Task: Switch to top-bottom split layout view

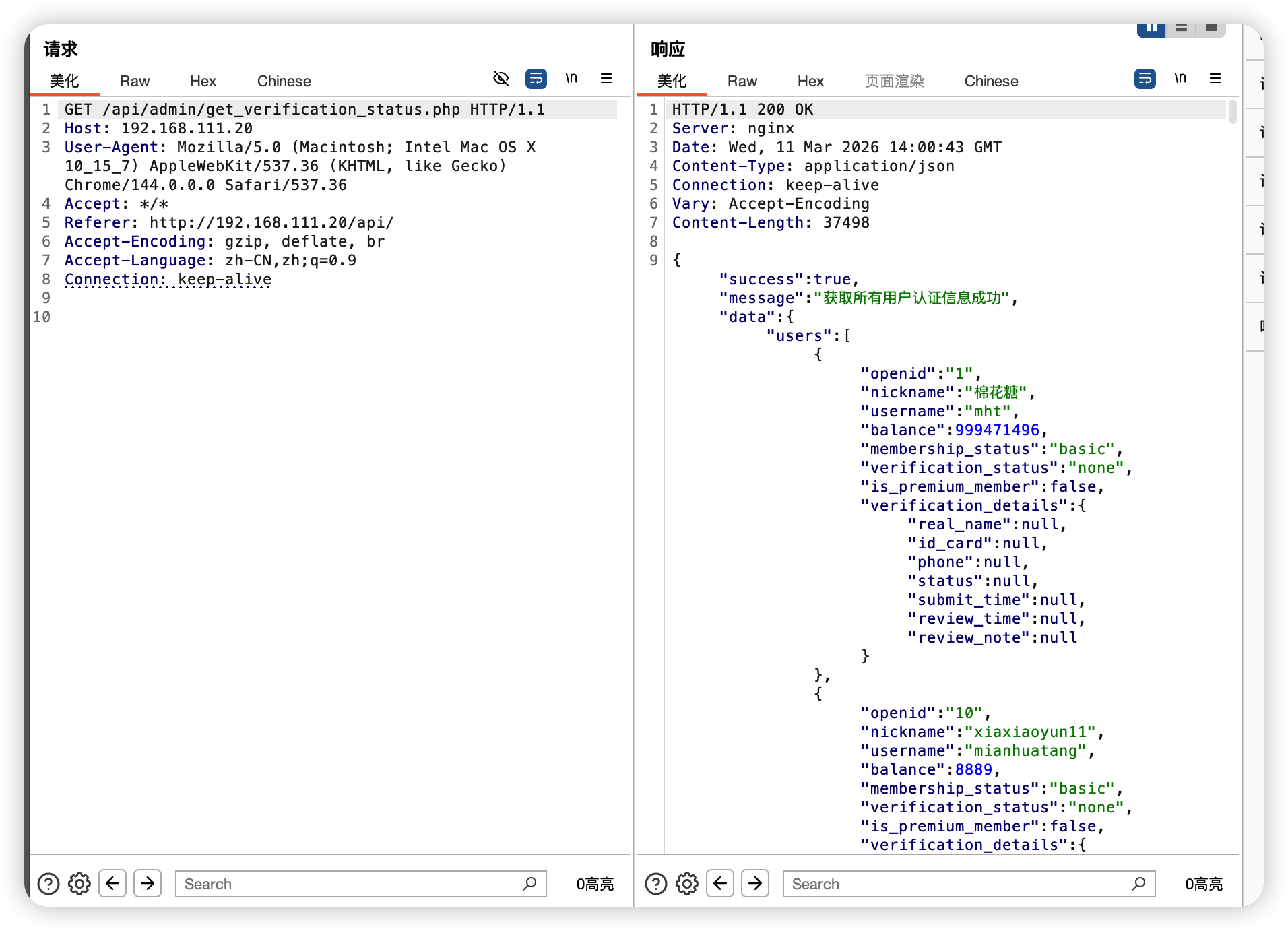Action: [x=1181, y=28]
